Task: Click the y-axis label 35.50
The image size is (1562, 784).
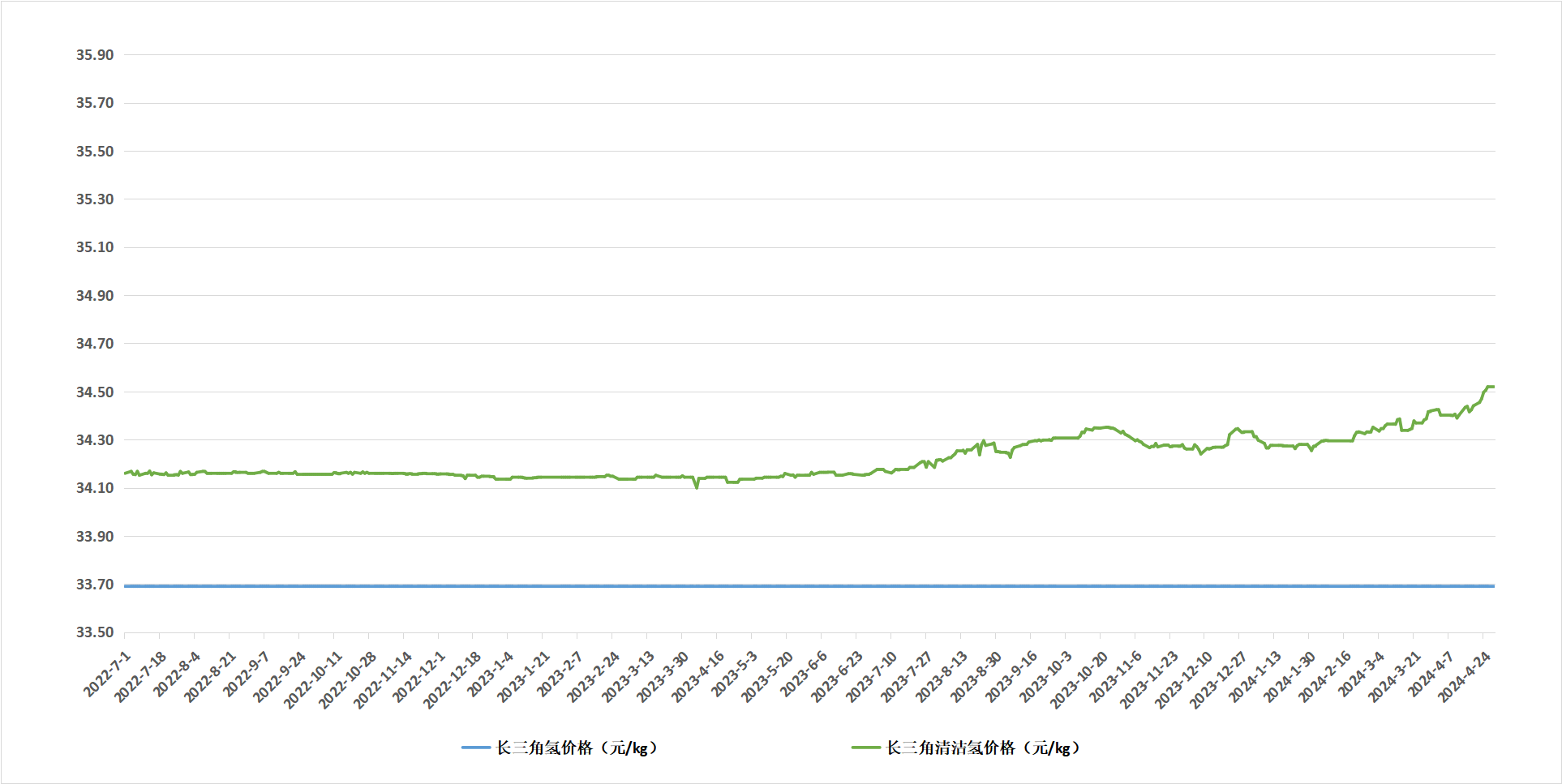Action: pyautogui.click(x=95, y=152)
